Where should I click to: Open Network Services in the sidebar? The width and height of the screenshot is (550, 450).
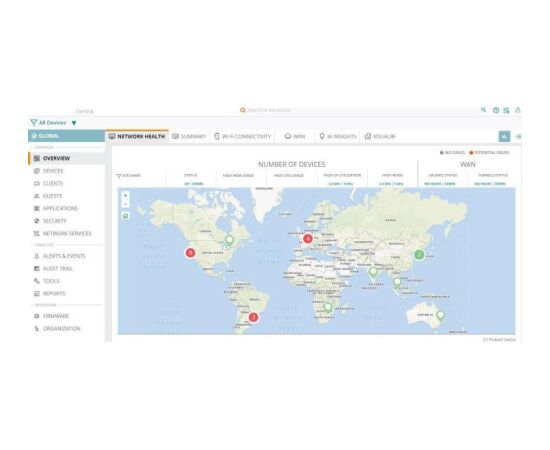click(67, 234)
